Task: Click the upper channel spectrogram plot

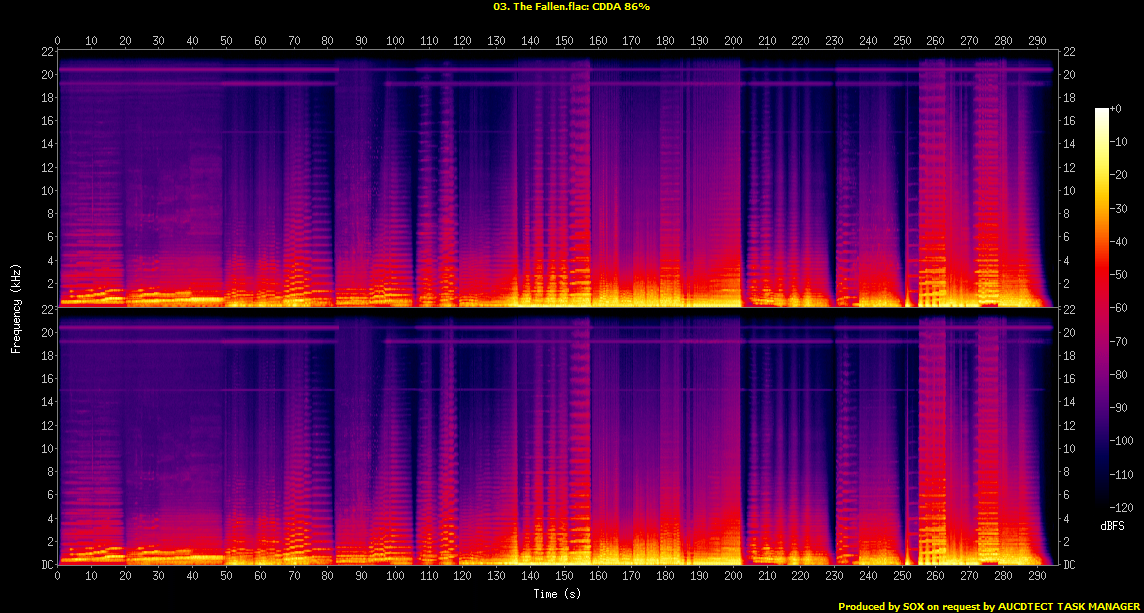Action: (557, 178)
